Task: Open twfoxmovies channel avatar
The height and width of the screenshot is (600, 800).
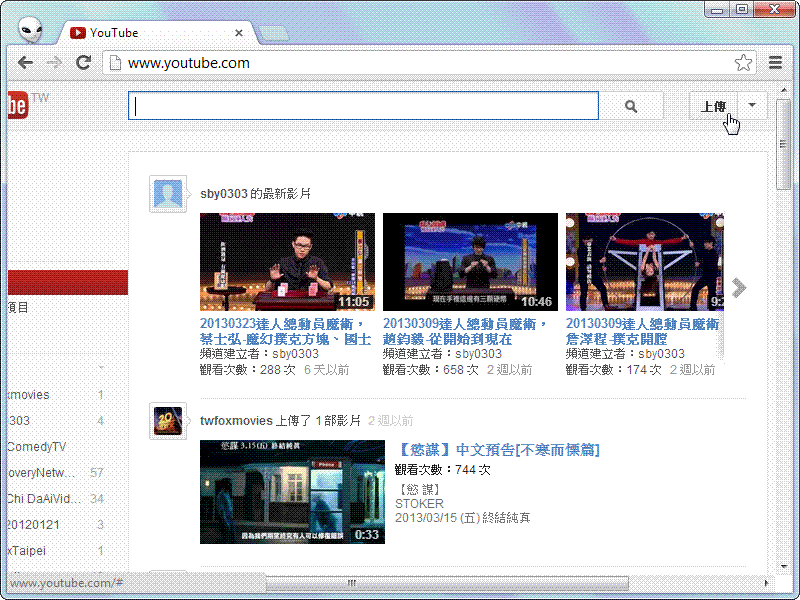Action: click(168, 421)
